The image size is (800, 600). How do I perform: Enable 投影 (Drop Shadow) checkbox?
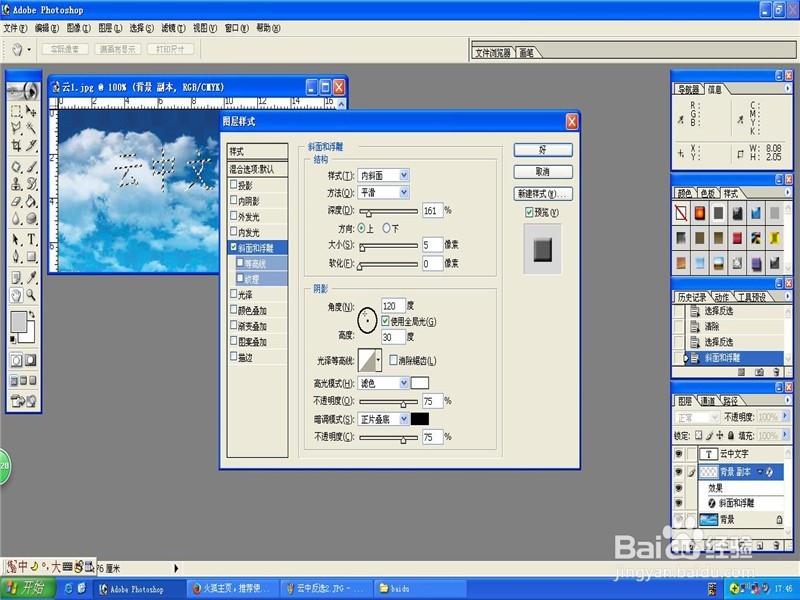[234, 185]
